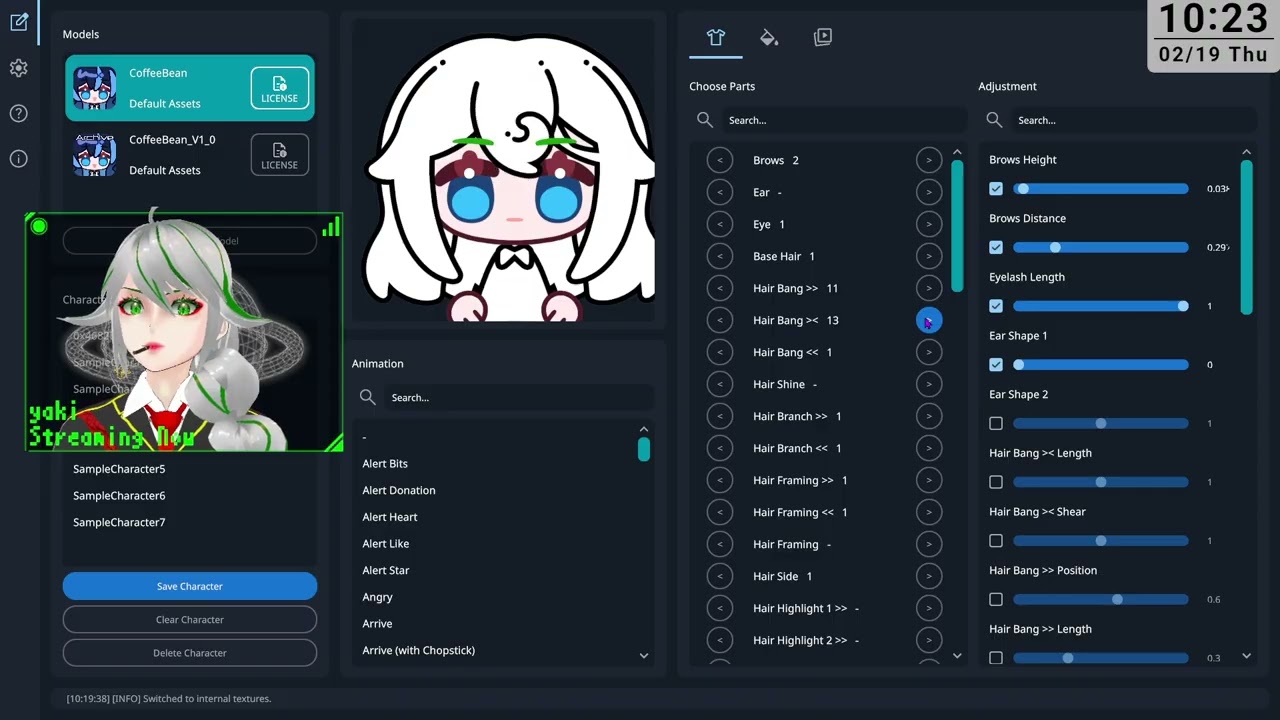1280x720 pixels.
Task: Click the Delete Character button
Action: (190, 653)
